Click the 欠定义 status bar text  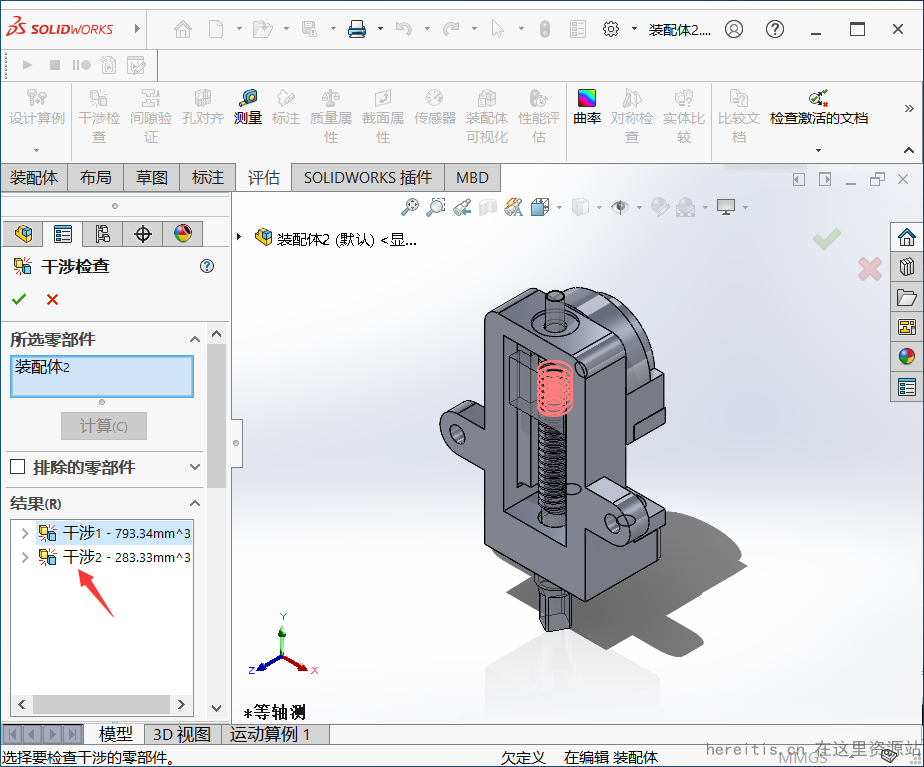click(523, 758)
